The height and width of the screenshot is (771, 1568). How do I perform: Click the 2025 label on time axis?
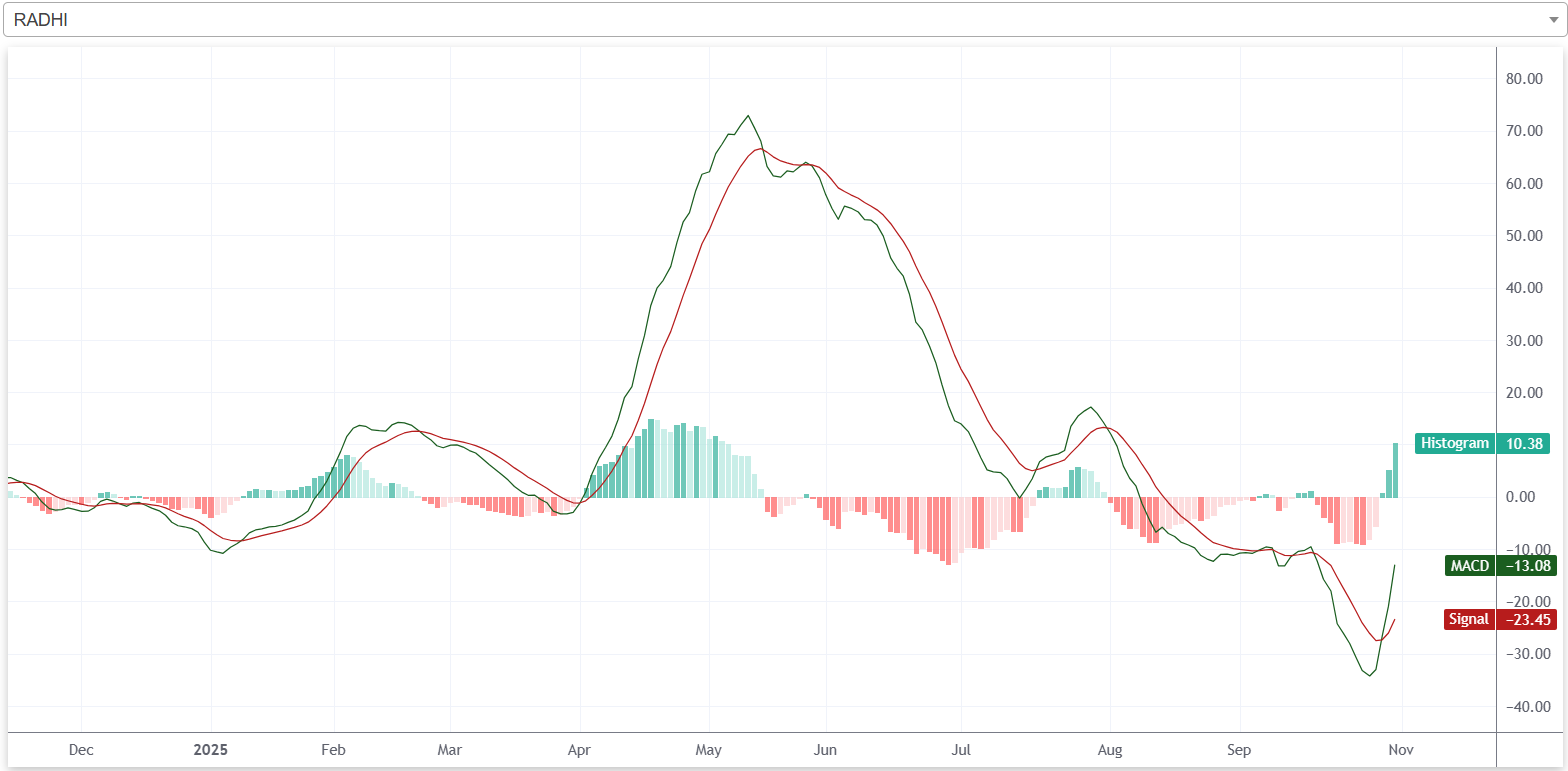(x=211, y=749)
